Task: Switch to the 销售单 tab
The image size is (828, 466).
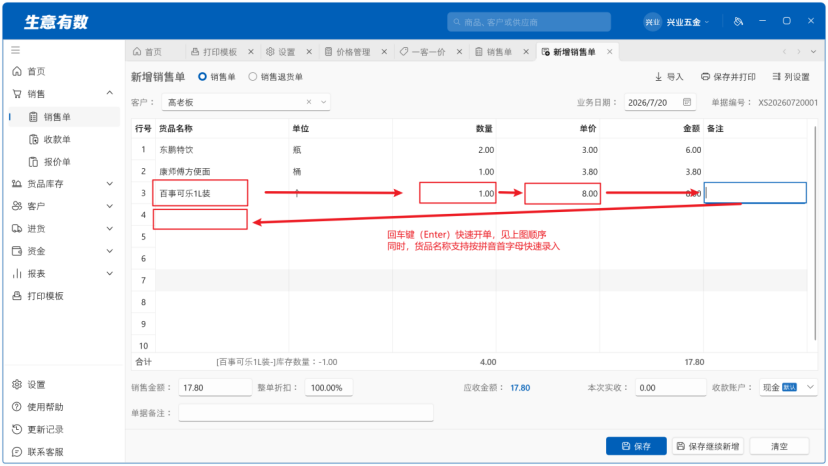Action: tap(494, 52)
